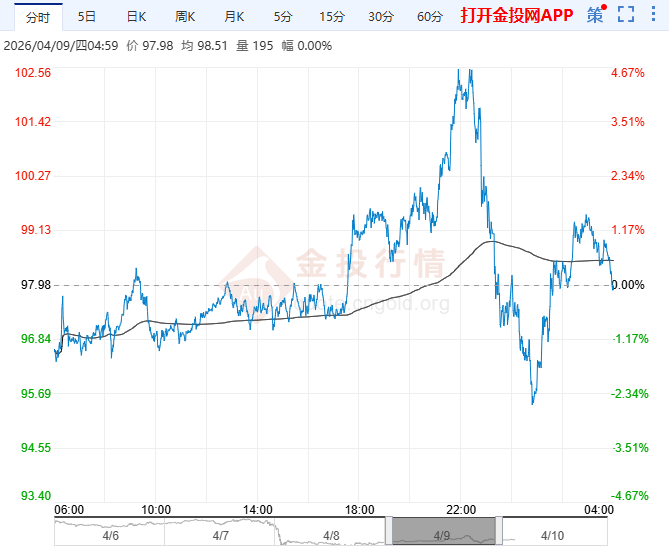
Task: Click the 101.42 price label
Action: tap(33, 122)
